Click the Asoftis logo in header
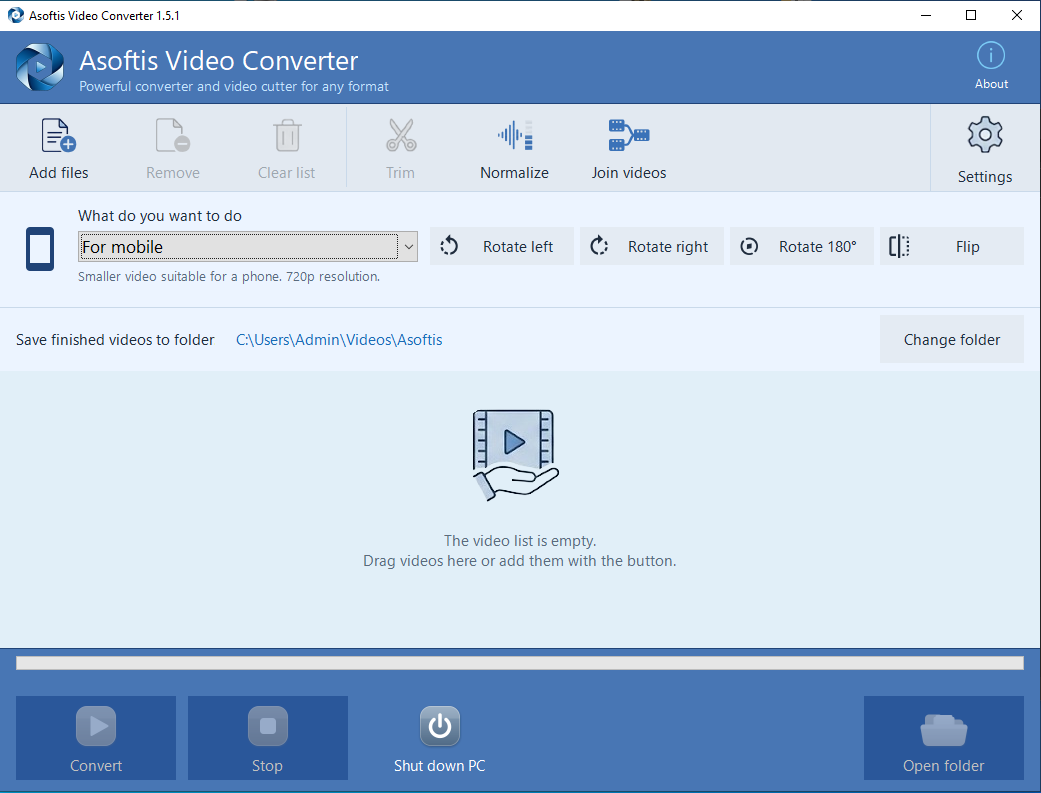The height and width of the screenshot is (793, 1041). coord(40,67)
